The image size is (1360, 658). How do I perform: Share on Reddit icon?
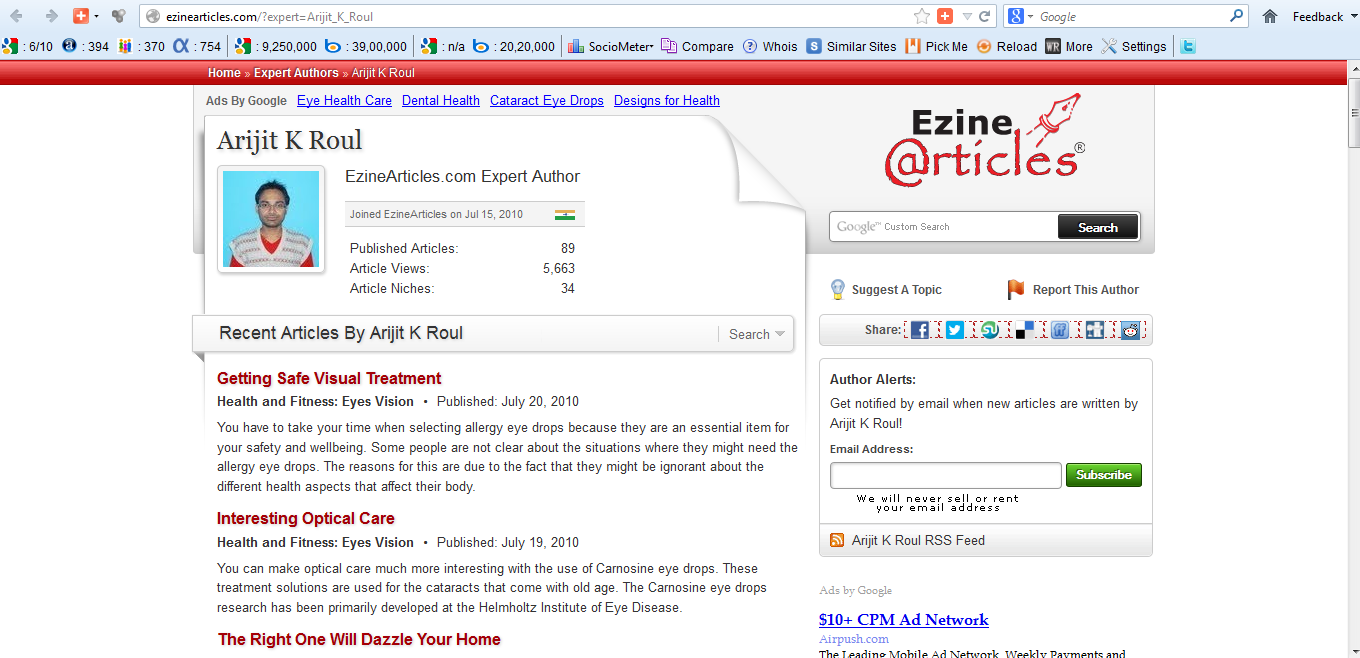tap(1130, 330)
